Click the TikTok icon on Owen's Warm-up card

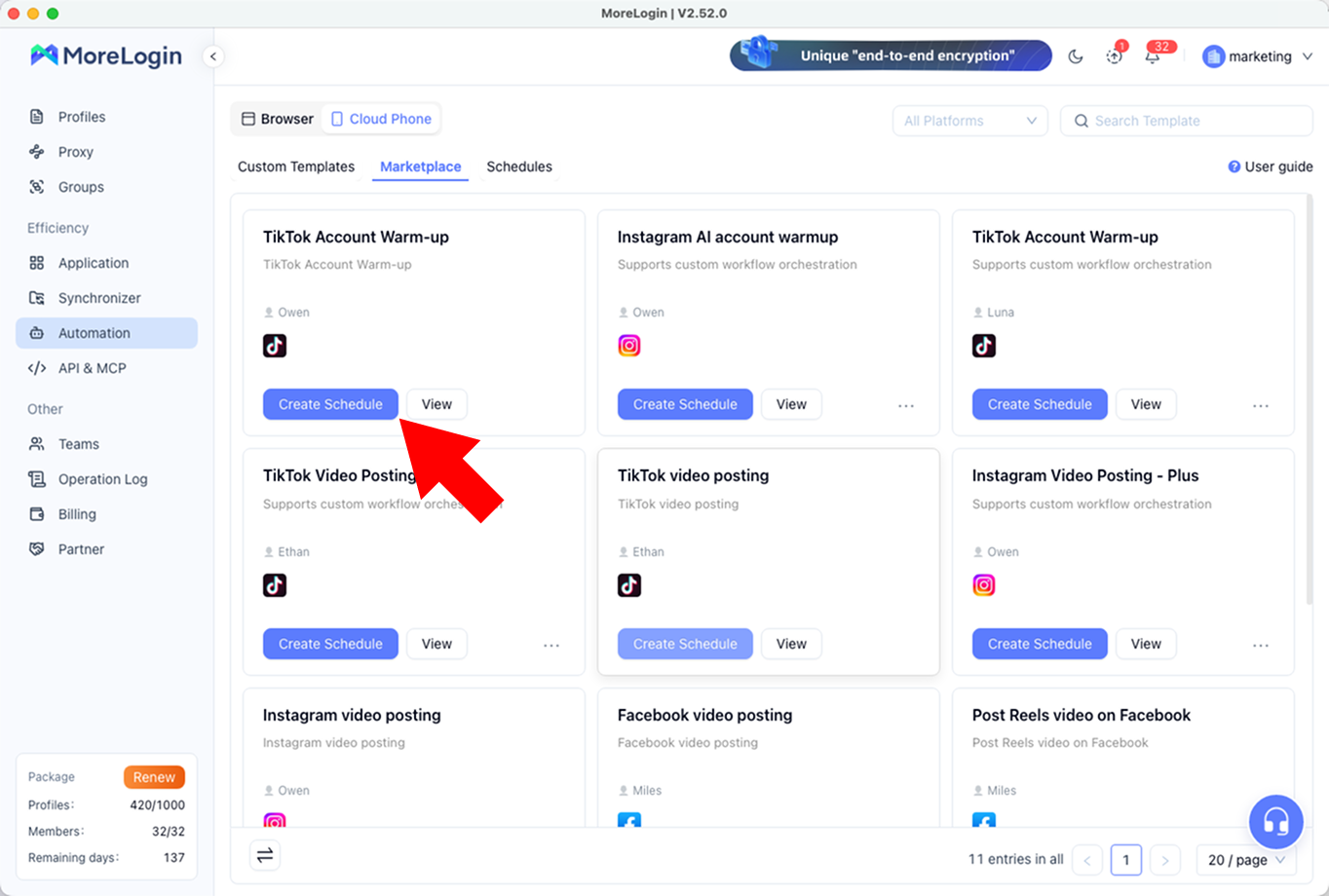click(x=275, y=346)
